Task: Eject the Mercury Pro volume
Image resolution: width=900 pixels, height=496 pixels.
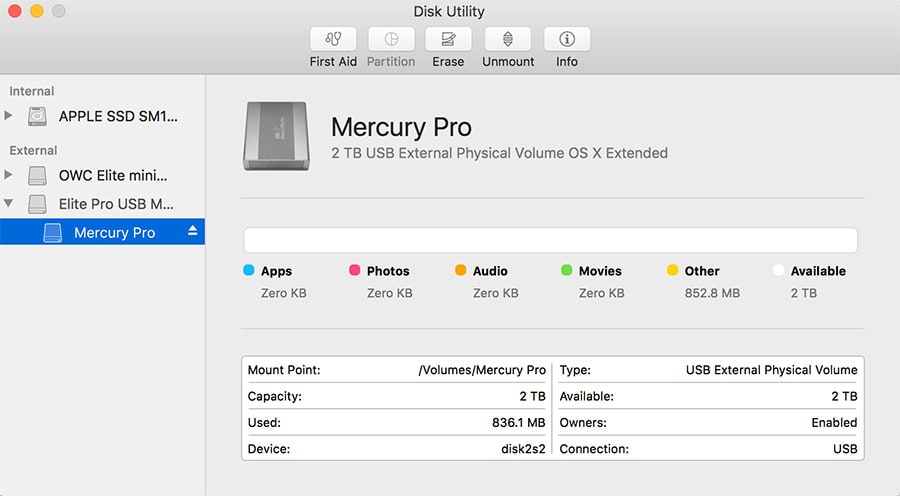Action: pos(193,231)
